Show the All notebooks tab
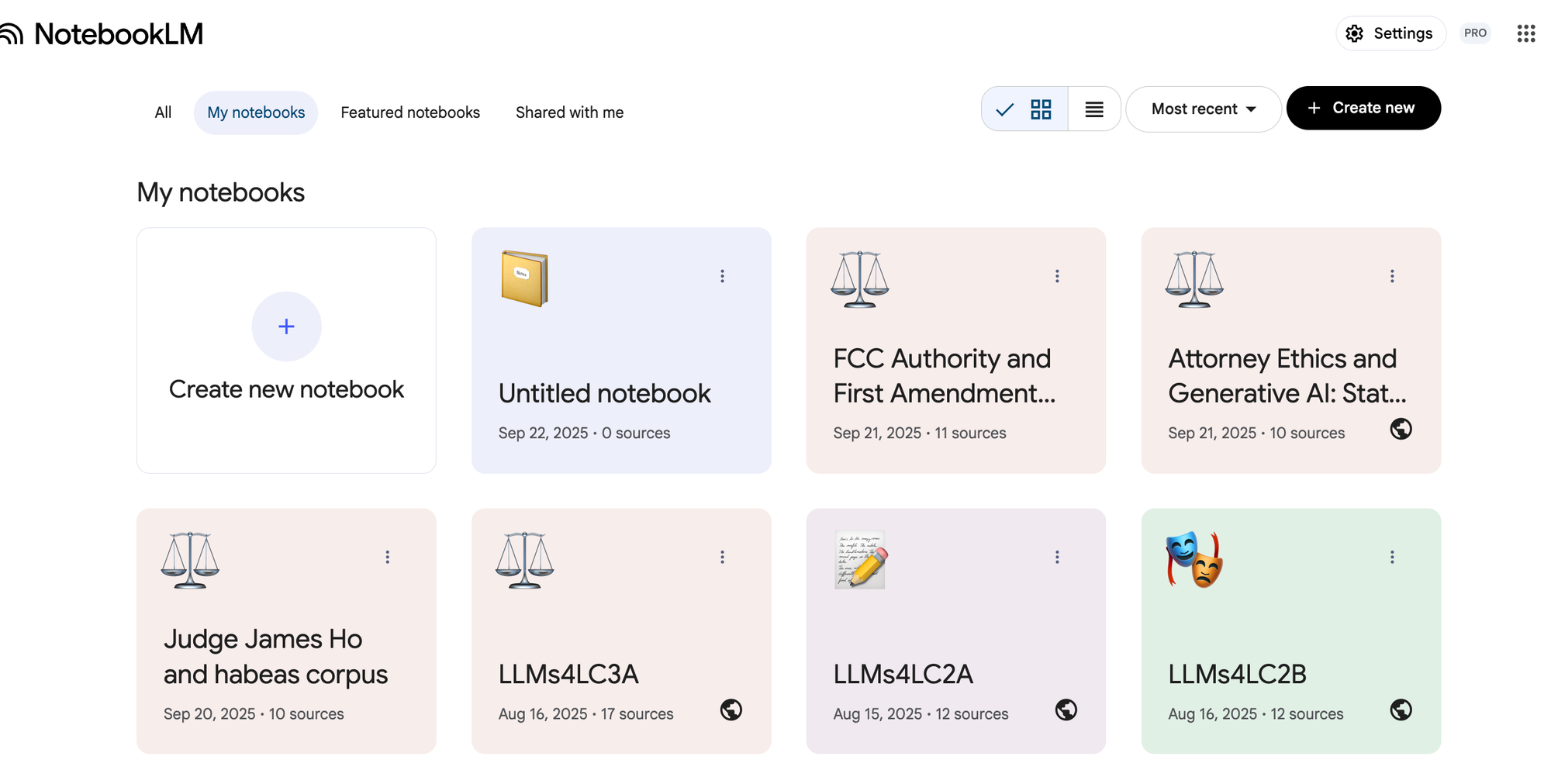1551x784 pixels. pos(163,112)
